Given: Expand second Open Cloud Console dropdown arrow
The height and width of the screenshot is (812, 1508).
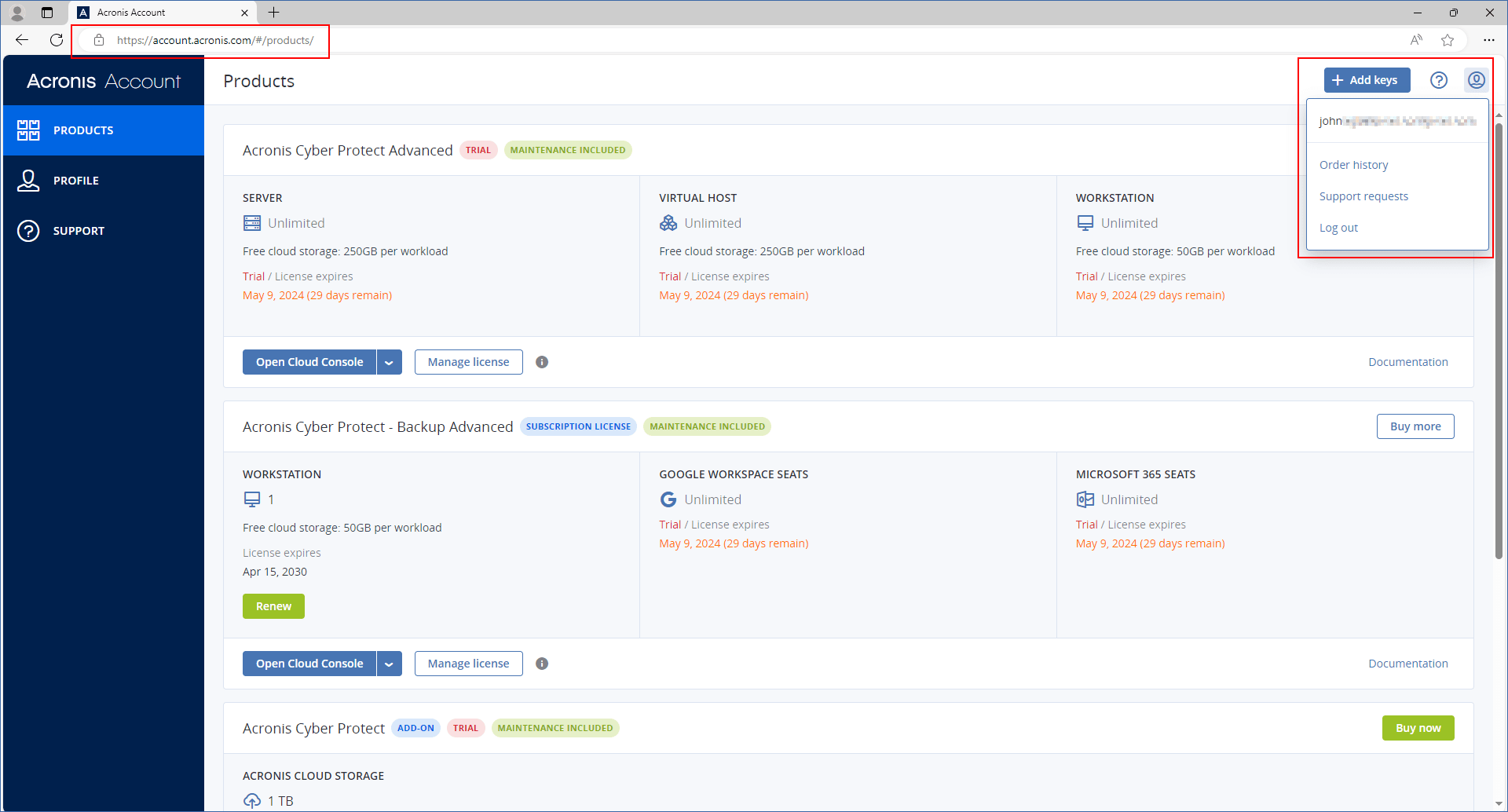Looking at the screenshot, I should 389,664.
